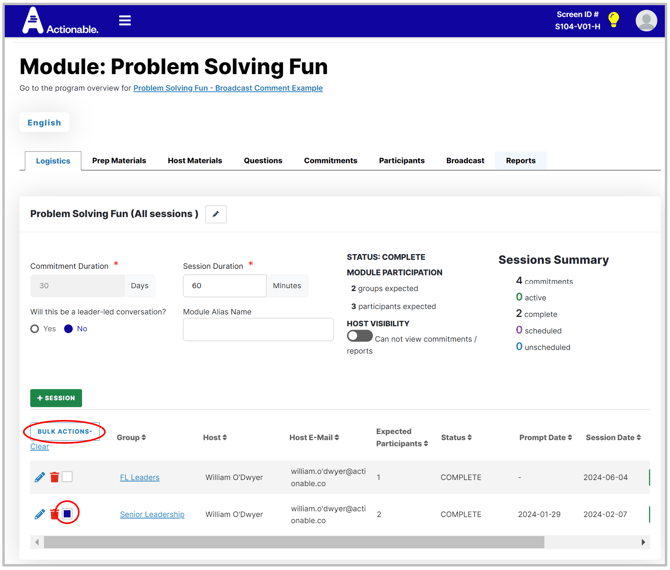Uncheck the Senior Leadership row checkbox

67,513
